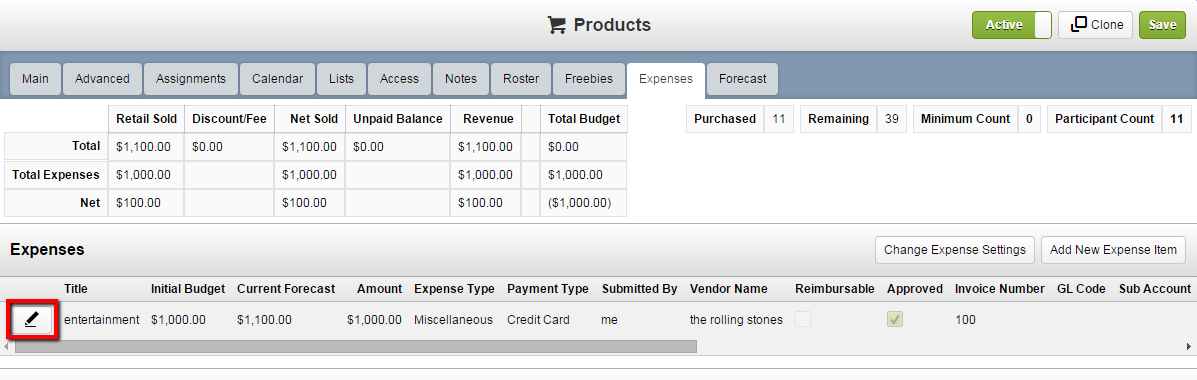The image size is (1197, 380).
Task: Add New Expense Item
Action: [1113, 250]
